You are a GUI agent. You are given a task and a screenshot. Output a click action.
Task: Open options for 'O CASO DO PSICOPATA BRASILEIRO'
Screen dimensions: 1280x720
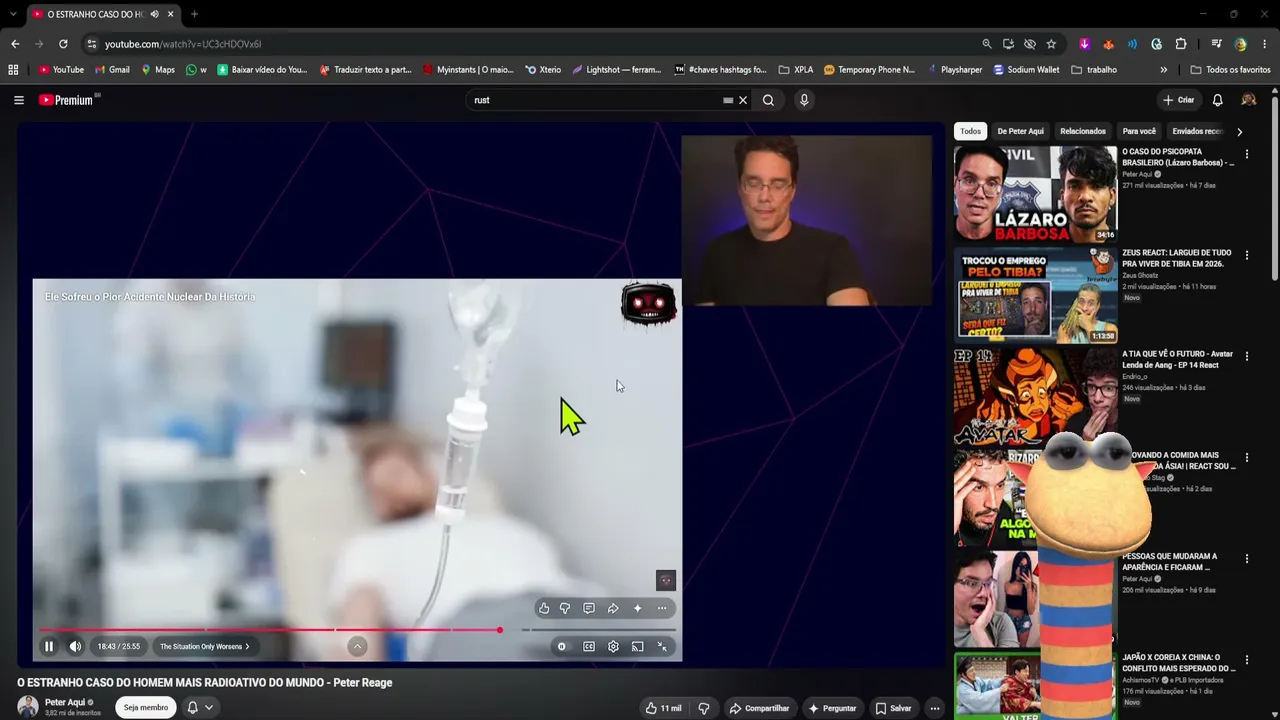coord(1246,155)
